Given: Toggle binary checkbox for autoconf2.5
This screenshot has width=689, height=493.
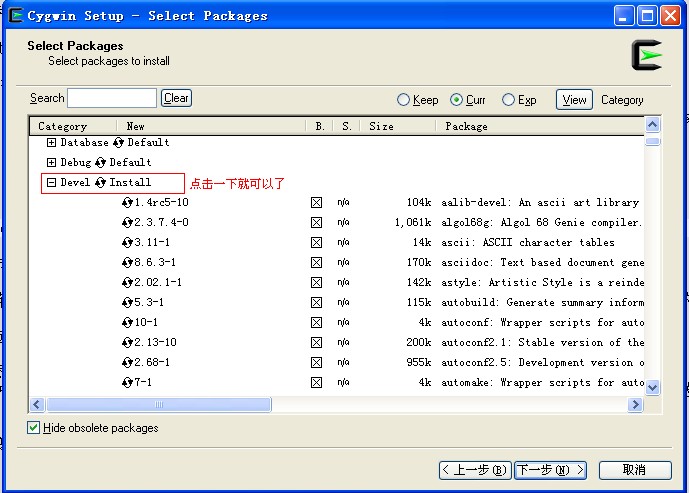Looking at the screenshot, I should 316,362.
